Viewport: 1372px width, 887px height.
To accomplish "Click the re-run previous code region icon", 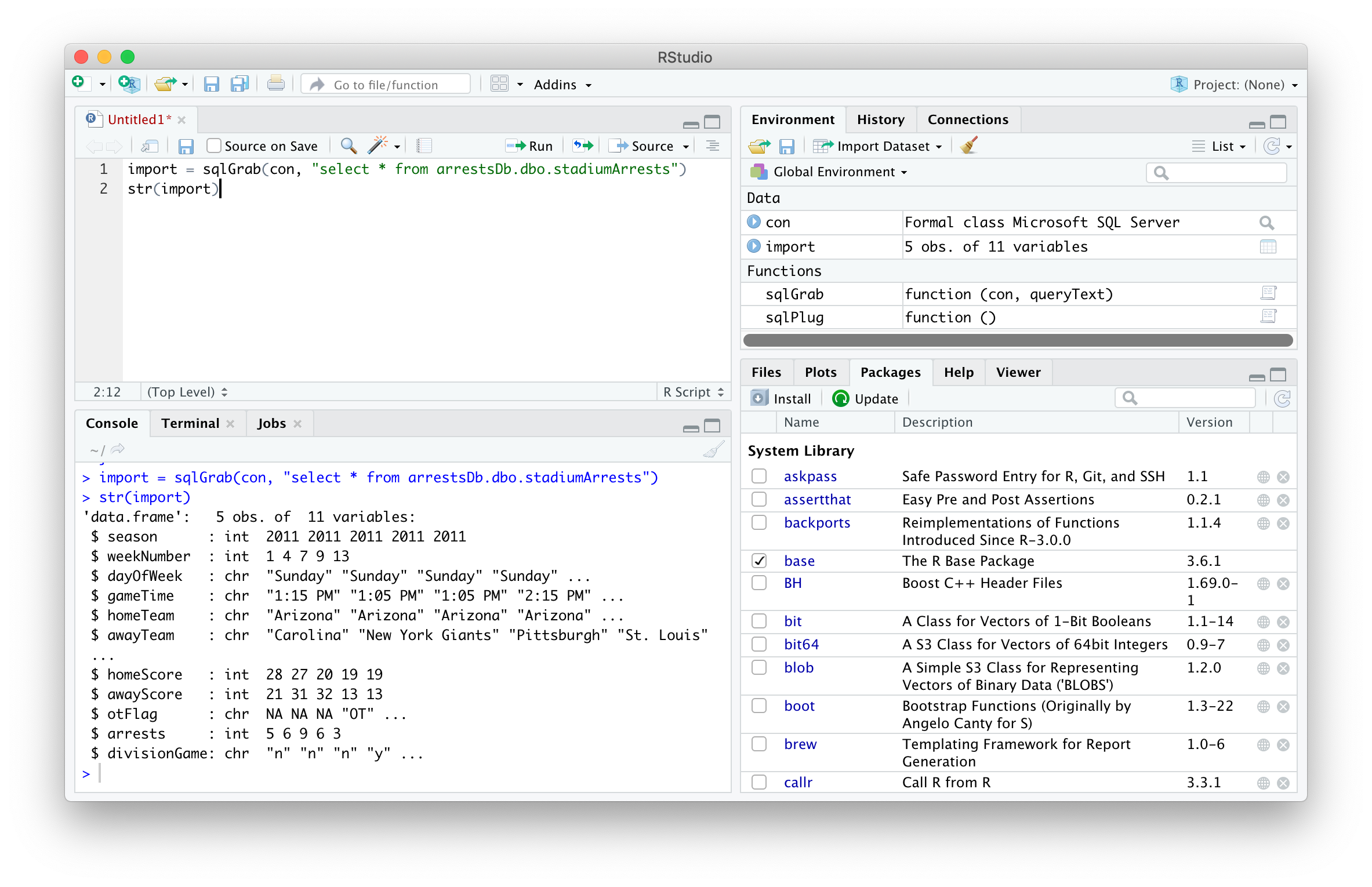I will pyautogui.click(x=583, y=146).
